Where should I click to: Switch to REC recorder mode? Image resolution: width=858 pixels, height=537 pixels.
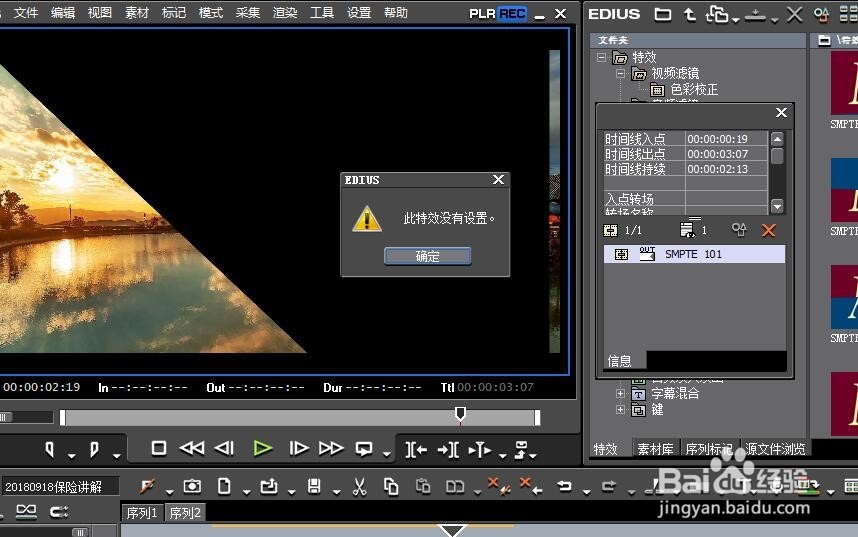point(513,14)
